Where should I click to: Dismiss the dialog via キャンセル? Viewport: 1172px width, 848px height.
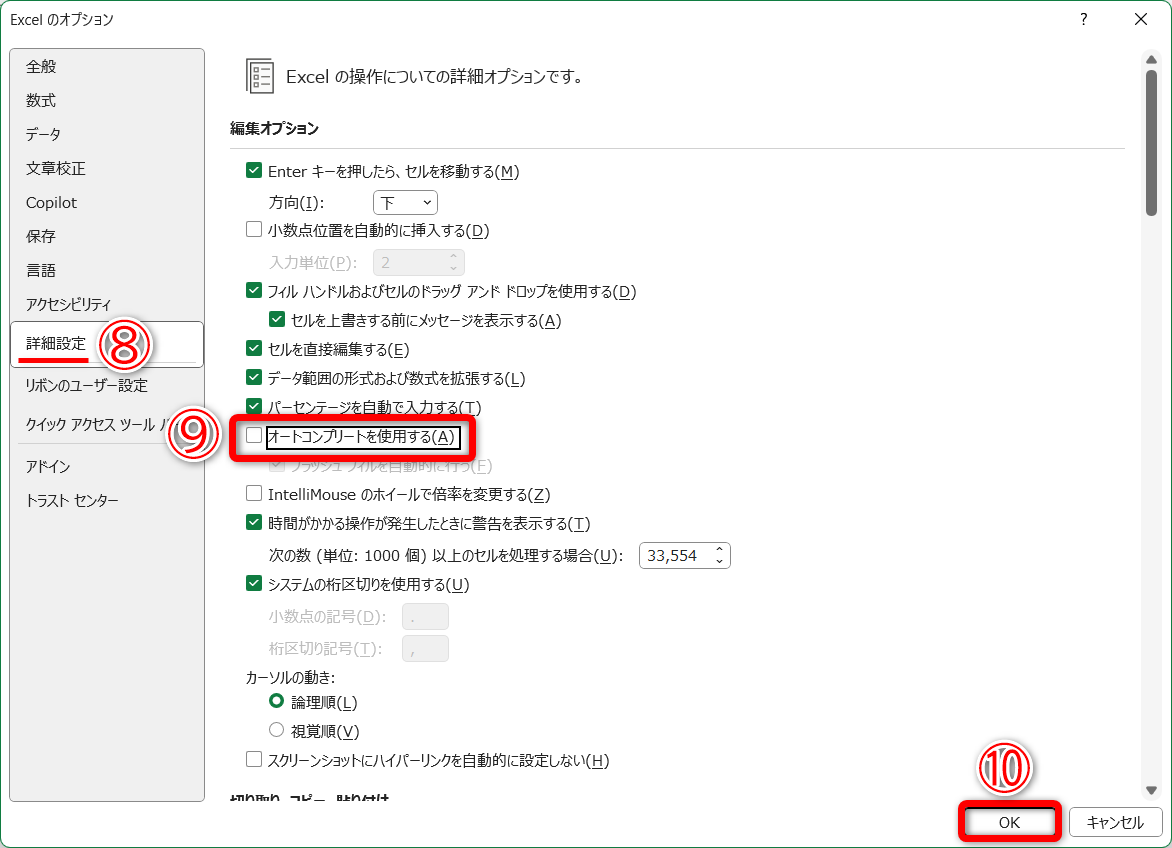tap(1116, 821)
